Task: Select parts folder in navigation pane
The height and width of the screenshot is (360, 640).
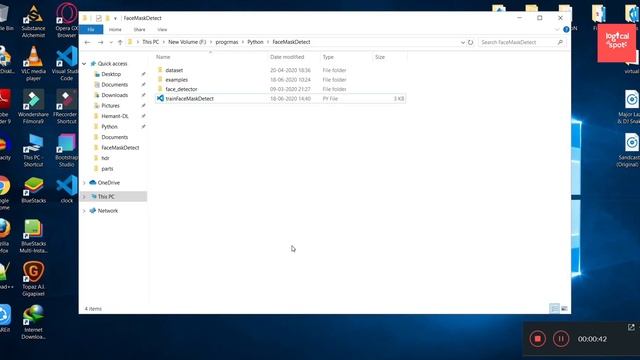Action: pos(107,169)
